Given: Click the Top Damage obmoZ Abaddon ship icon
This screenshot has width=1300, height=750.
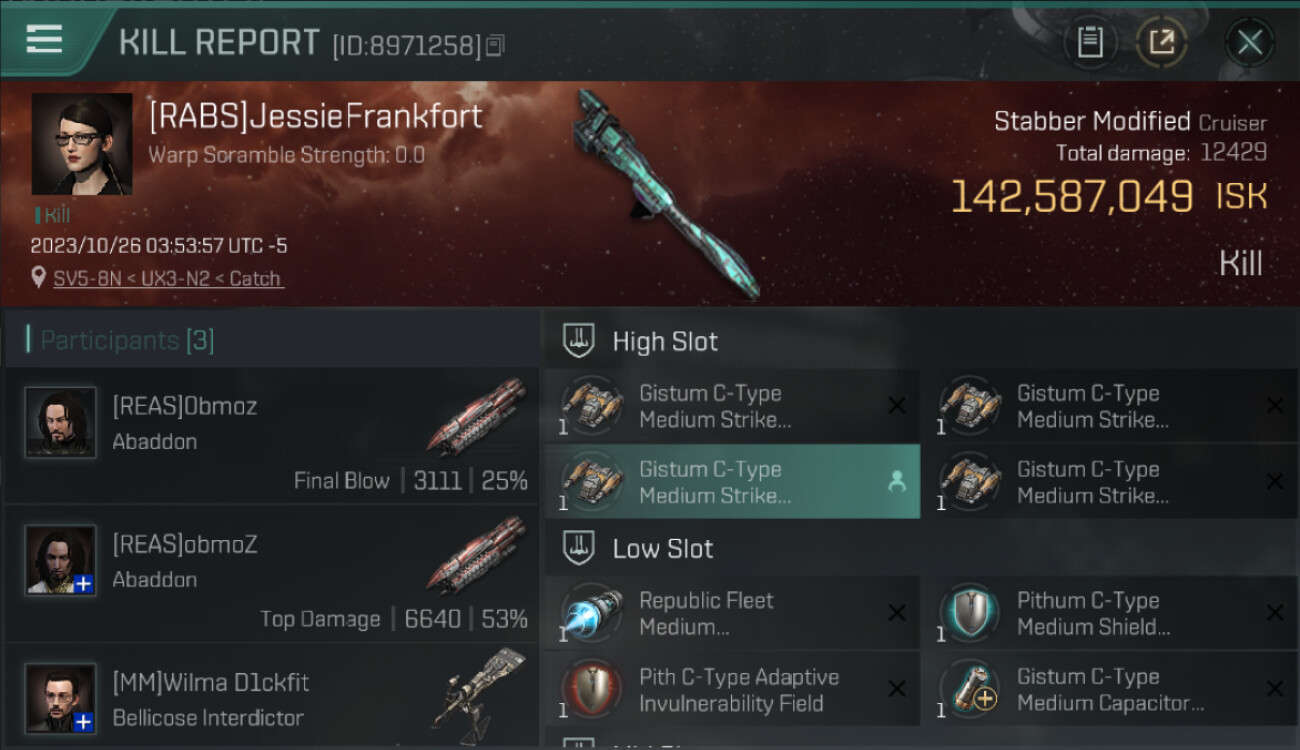Looking at the screenshot, I should click(x=477, y=555).
